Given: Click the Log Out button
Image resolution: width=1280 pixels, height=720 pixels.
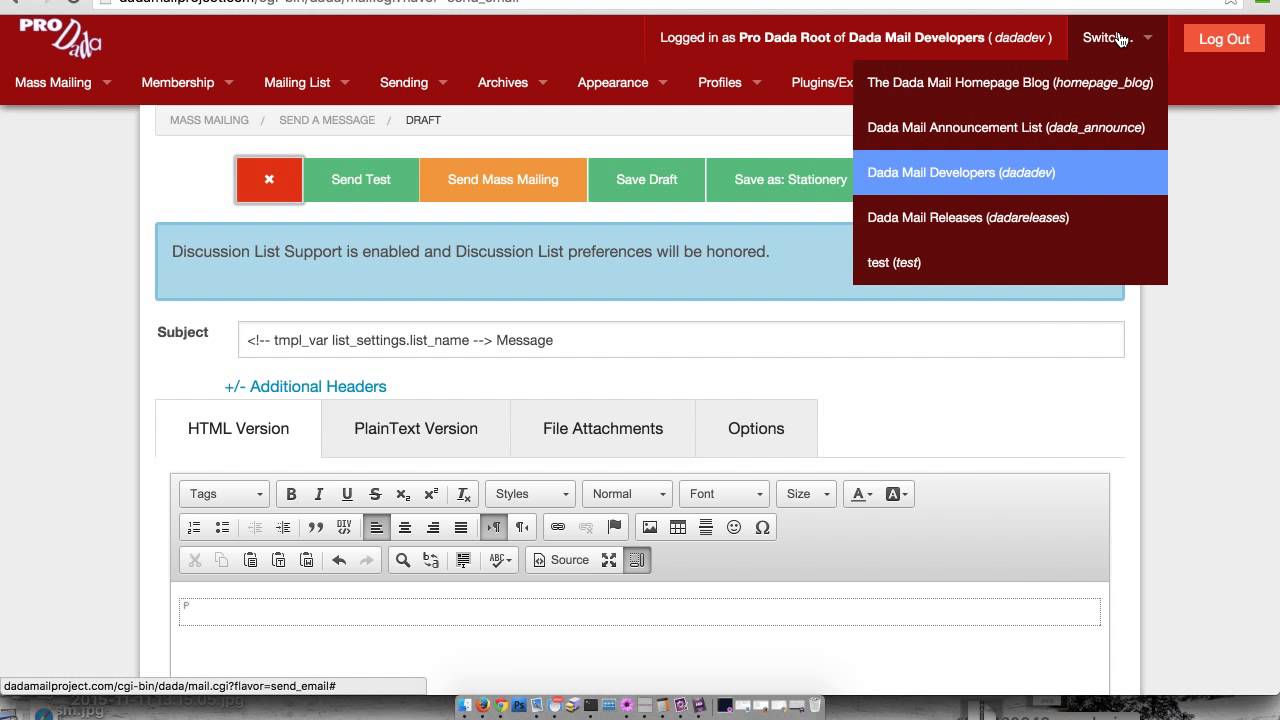Looking at the screenshot, I should [1224, 38].
